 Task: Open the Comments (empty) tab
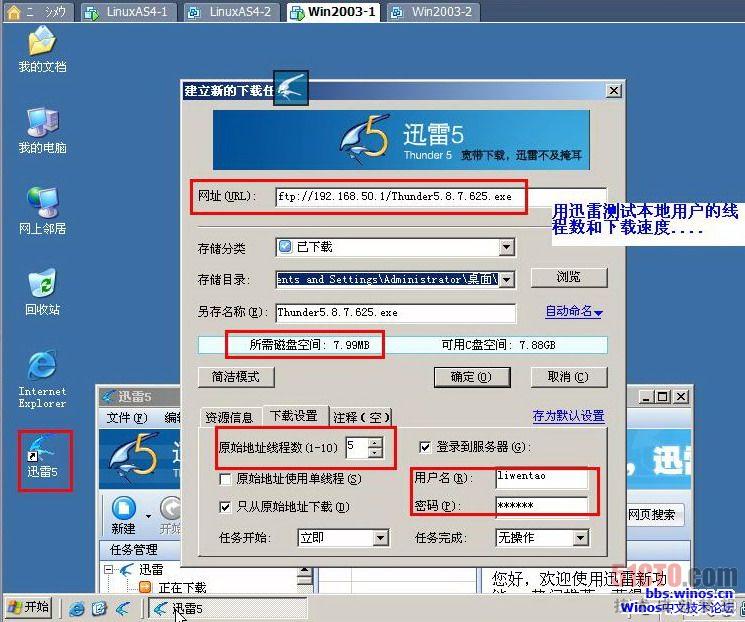[x=362, y=417]
